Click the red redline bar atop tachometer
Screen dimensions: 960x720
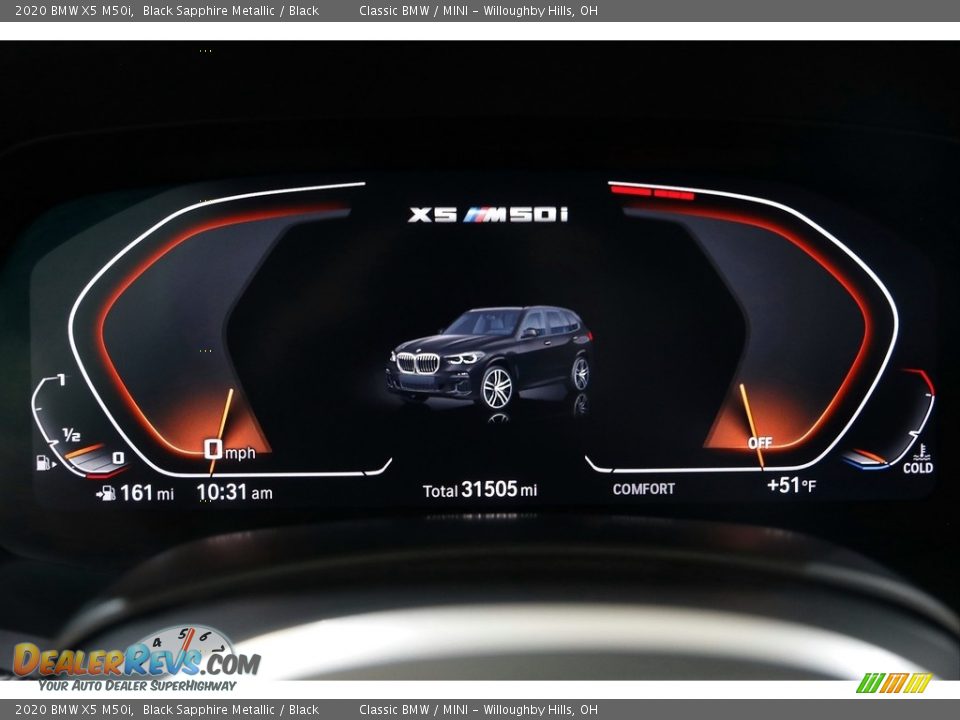[x=653, y=193]
